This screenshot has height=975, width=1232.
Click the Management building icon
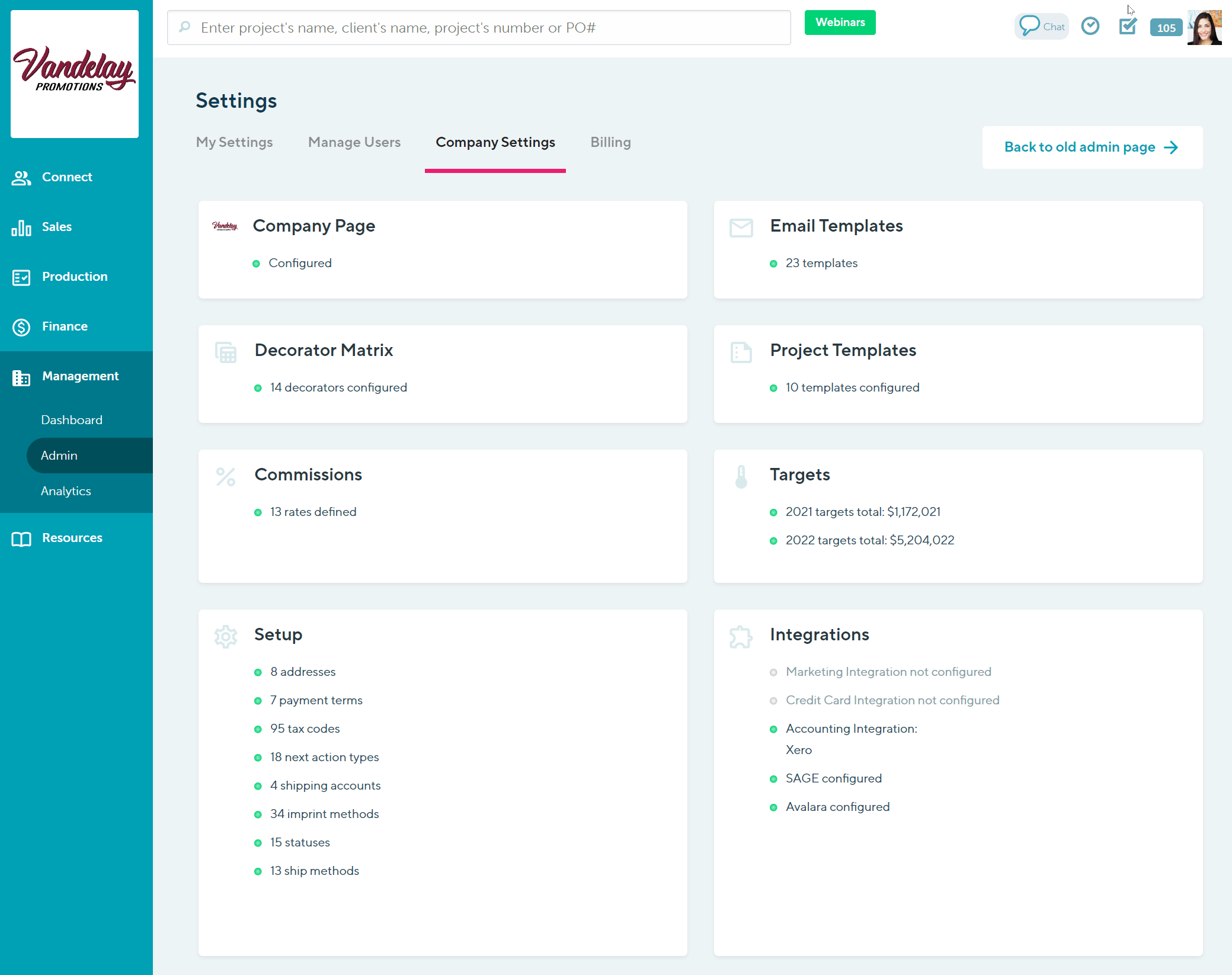(21, 377)
